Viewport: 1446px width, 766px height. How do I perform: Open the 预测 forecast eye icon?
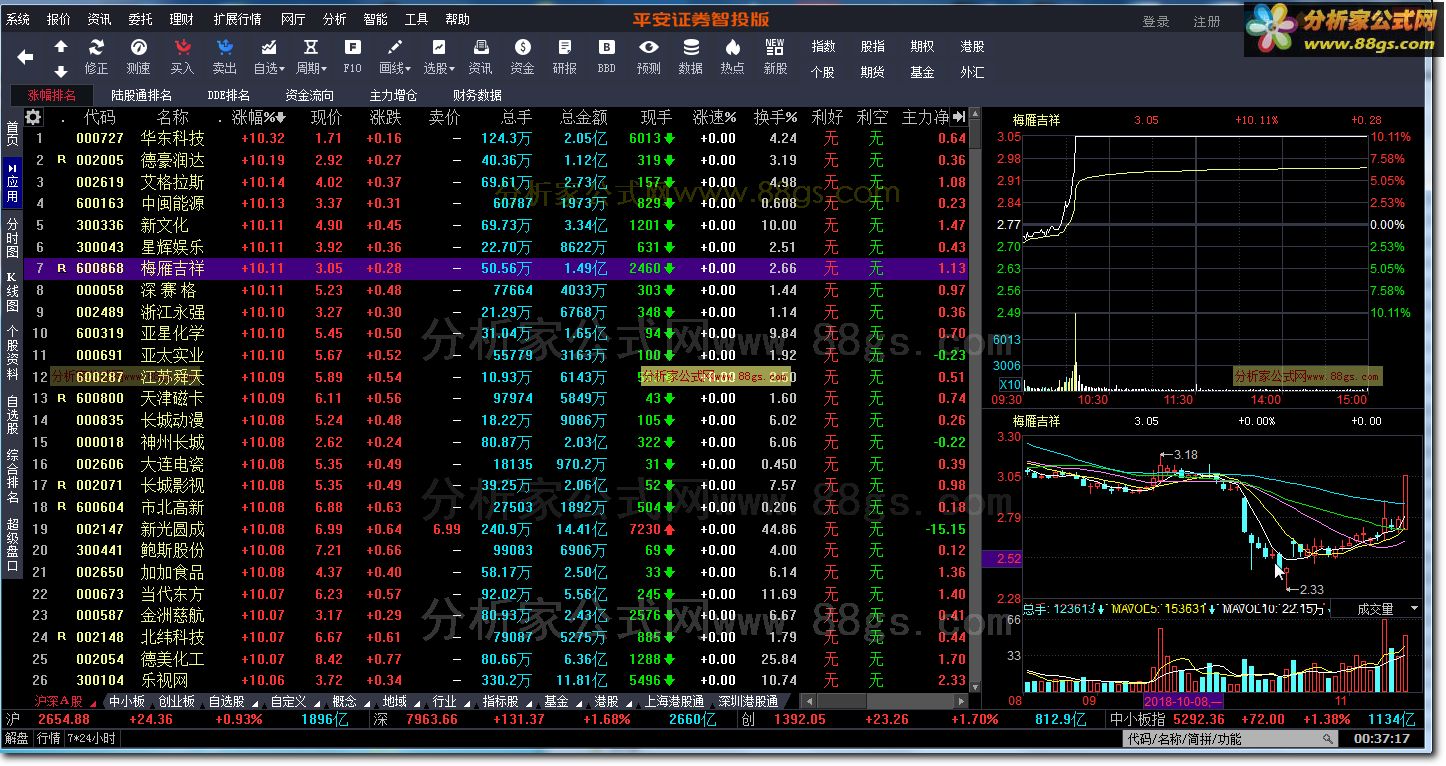649,56
